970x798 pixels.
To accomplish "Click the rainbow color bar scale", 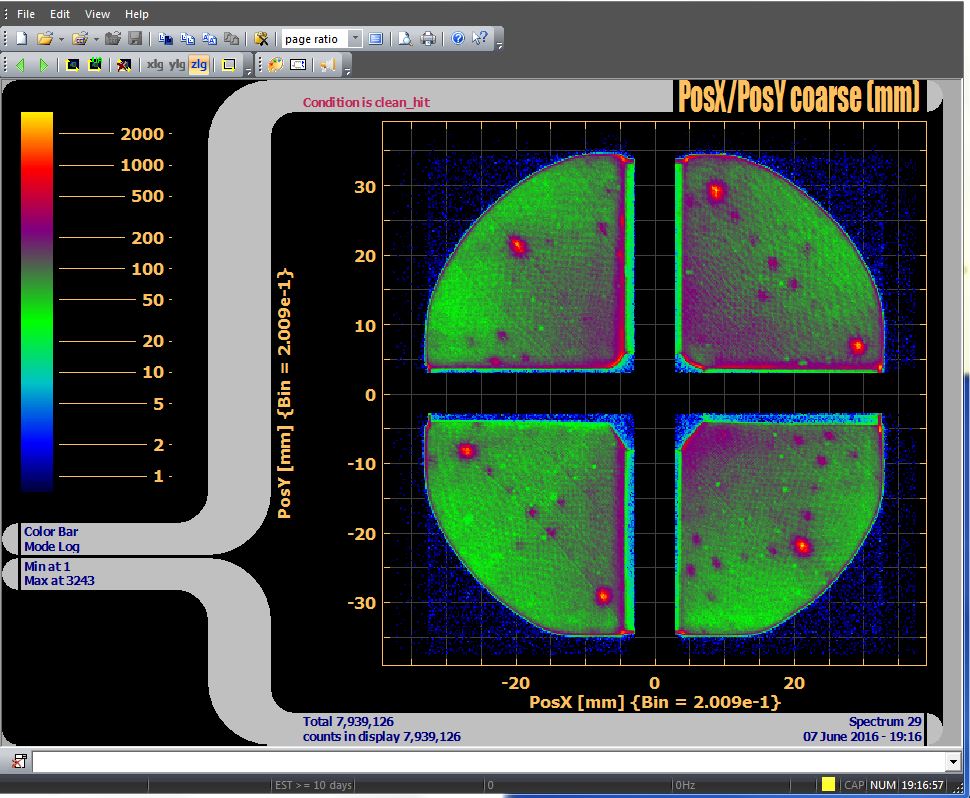I will tap(37, 301).
